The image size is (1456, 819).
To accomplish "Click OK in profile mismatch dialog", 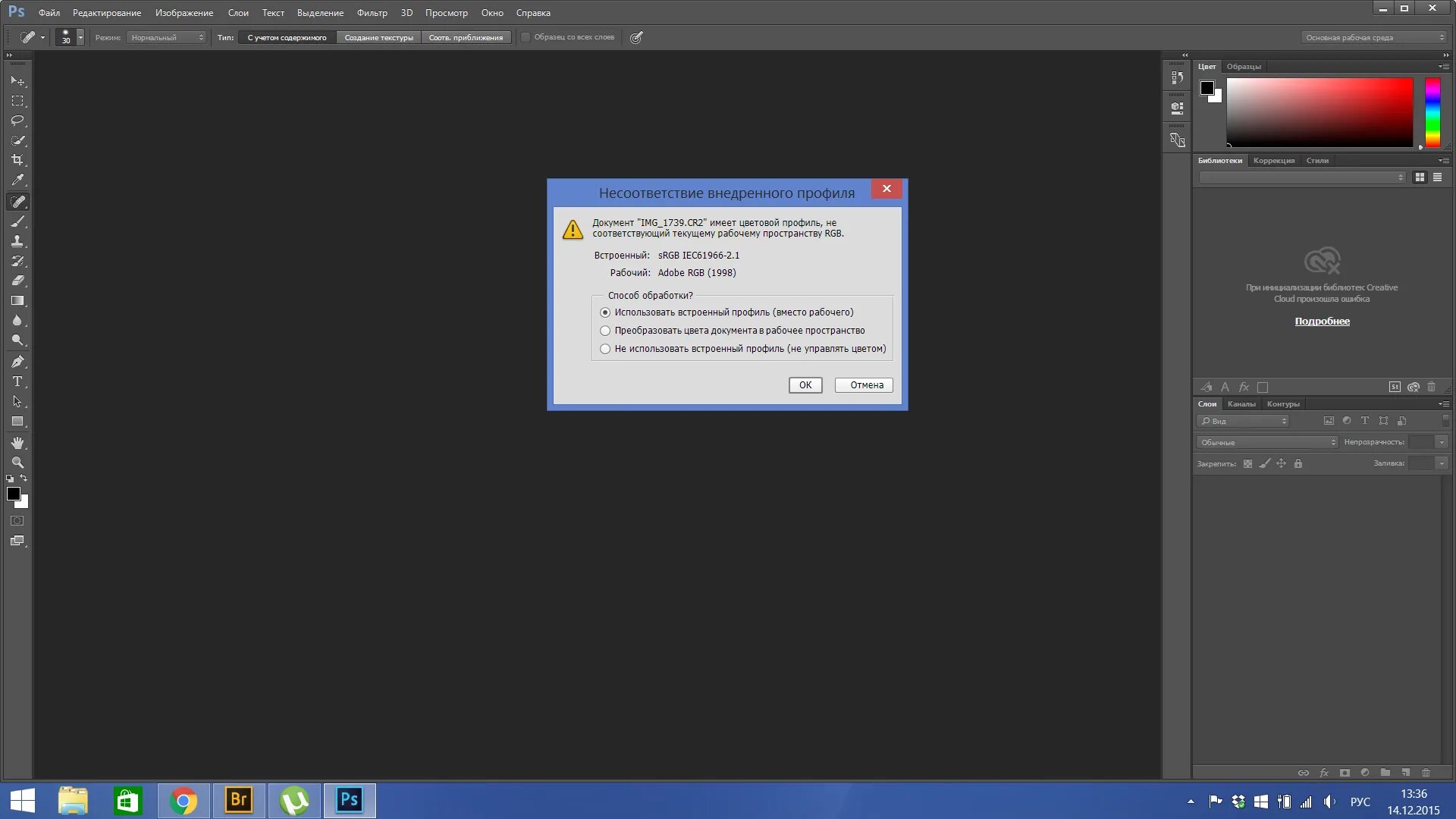I will (x=805, y=385).
